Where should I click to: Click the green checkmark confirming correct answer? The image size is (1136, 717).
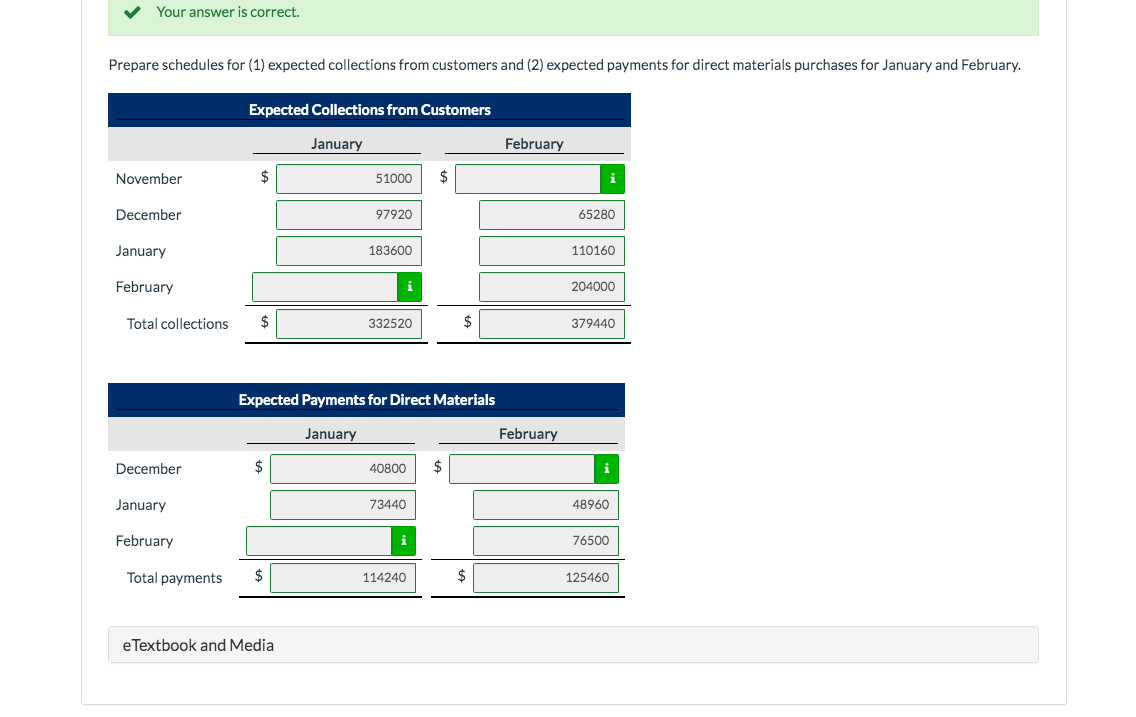coord(131,13)
